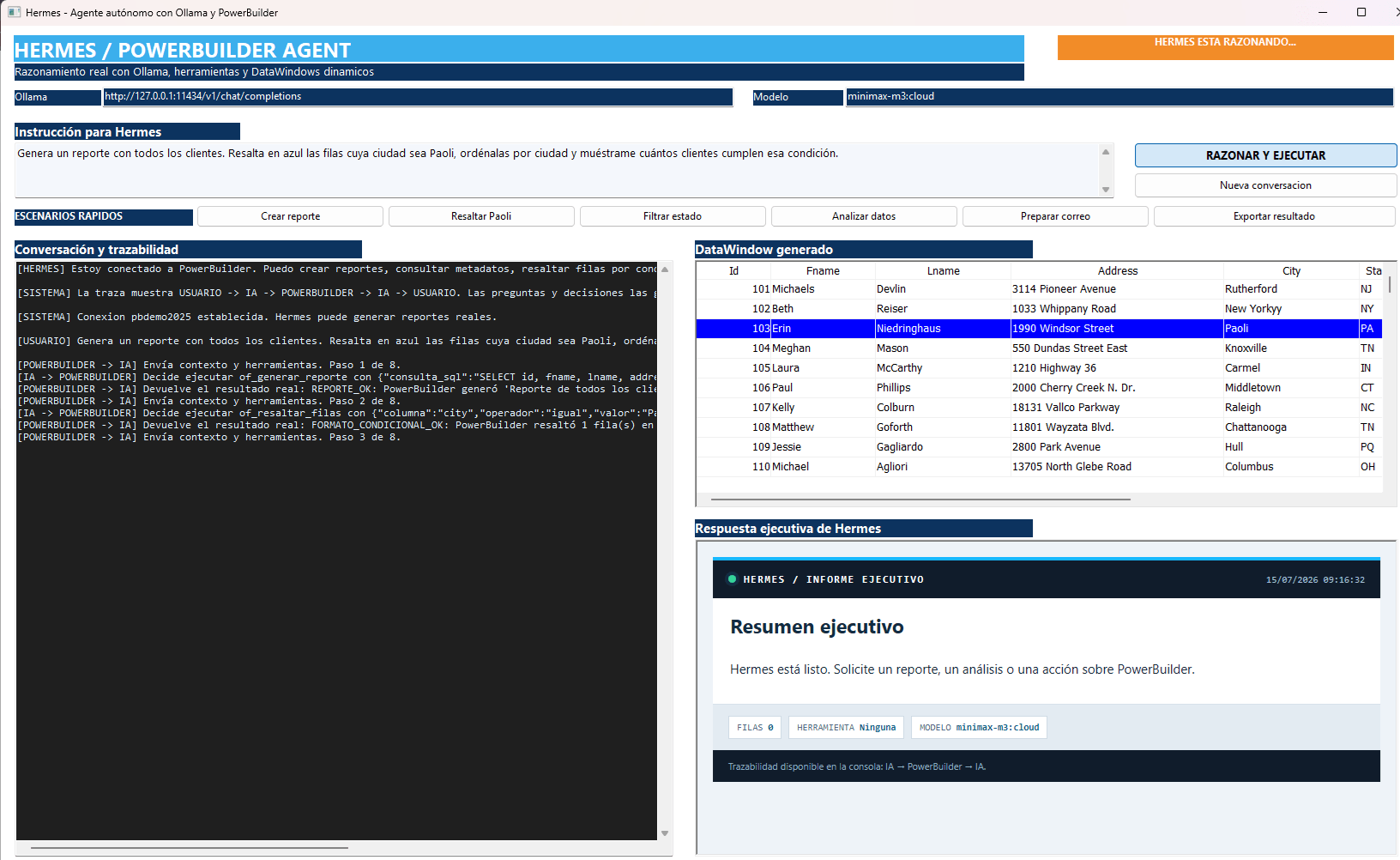The height and width of the screenshot is (860, 1400).
Task: Click the McCarthy last name cell
Action: (x=899, y=368)
